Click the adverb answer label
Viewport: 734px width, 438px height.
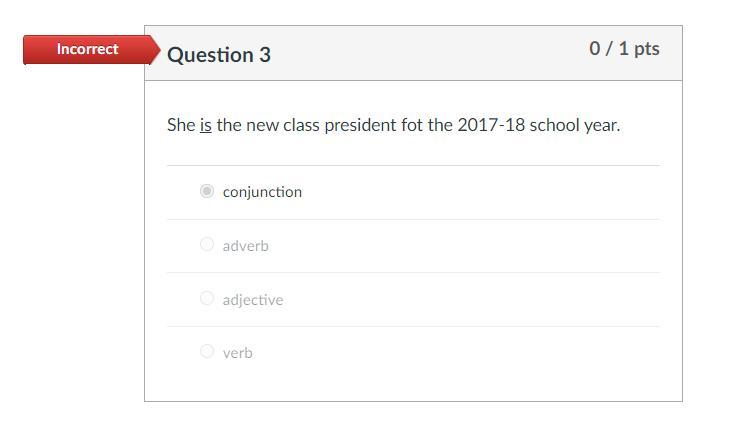click(245, 246)
